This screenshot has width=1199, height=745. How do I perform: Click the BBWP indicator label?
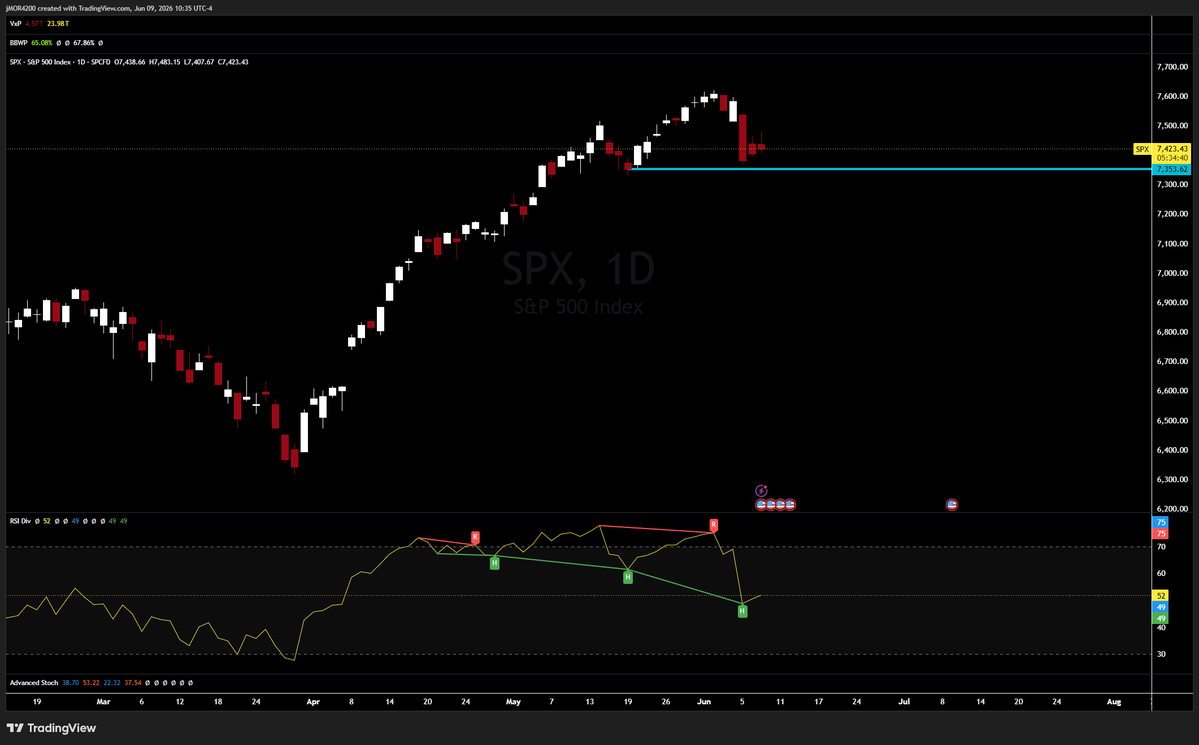click(18, 43)
